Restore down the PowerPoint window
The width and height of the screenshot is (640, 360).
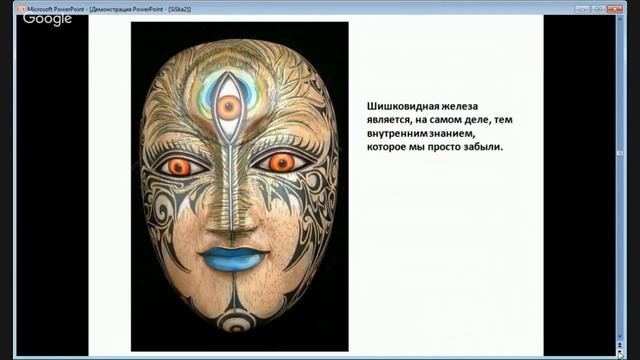point(598,9)
